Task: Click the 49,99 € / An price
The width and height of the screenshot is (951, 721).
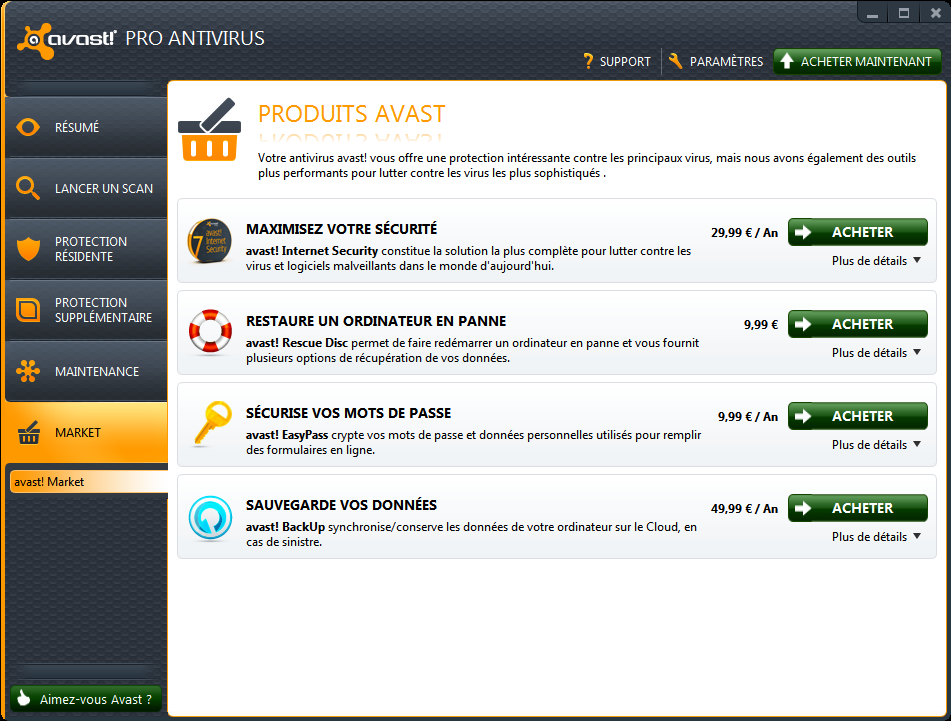Action: (x=744, y=509)
